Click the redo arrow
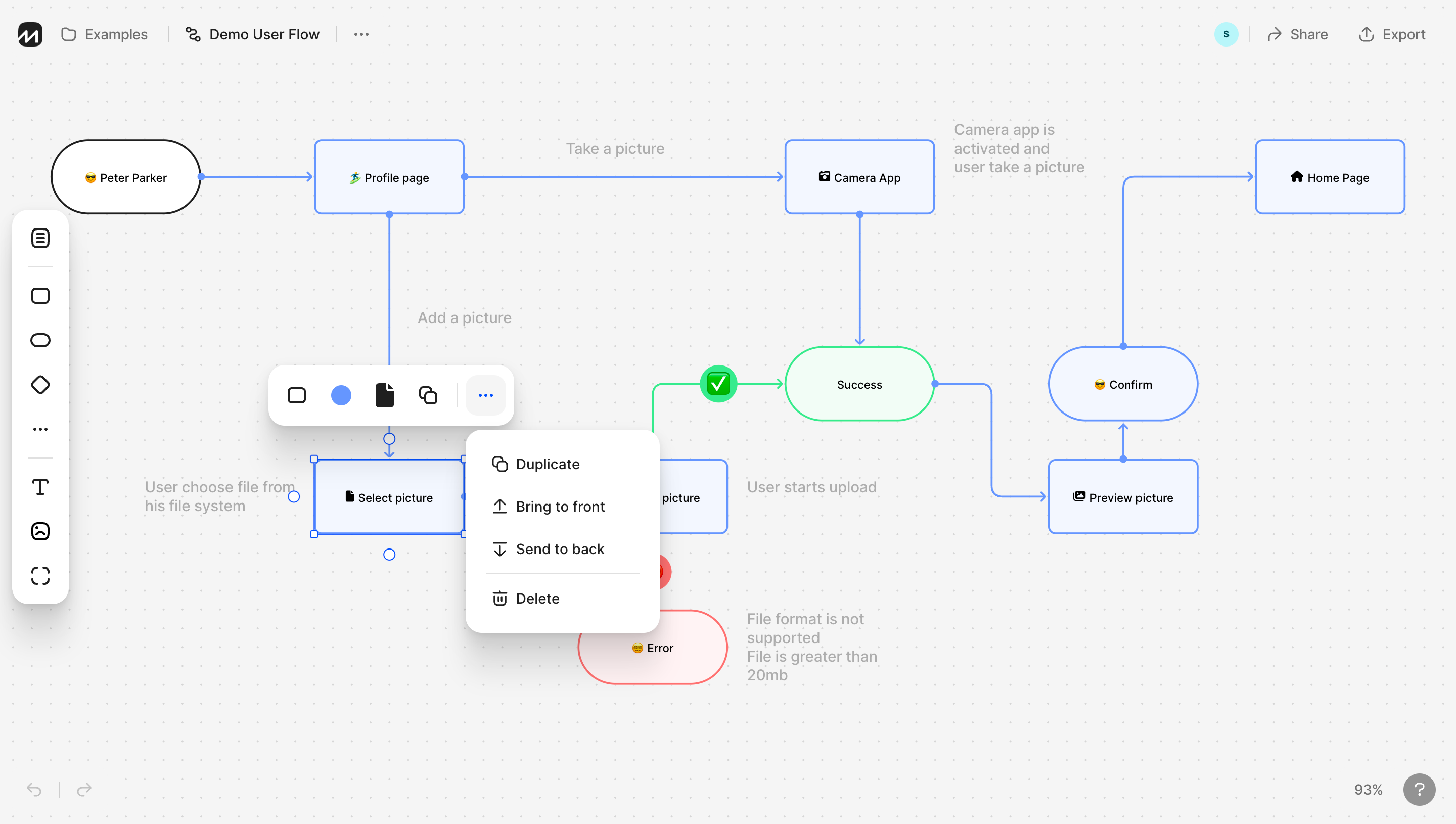1456x824 pixels. pos(84,789)
